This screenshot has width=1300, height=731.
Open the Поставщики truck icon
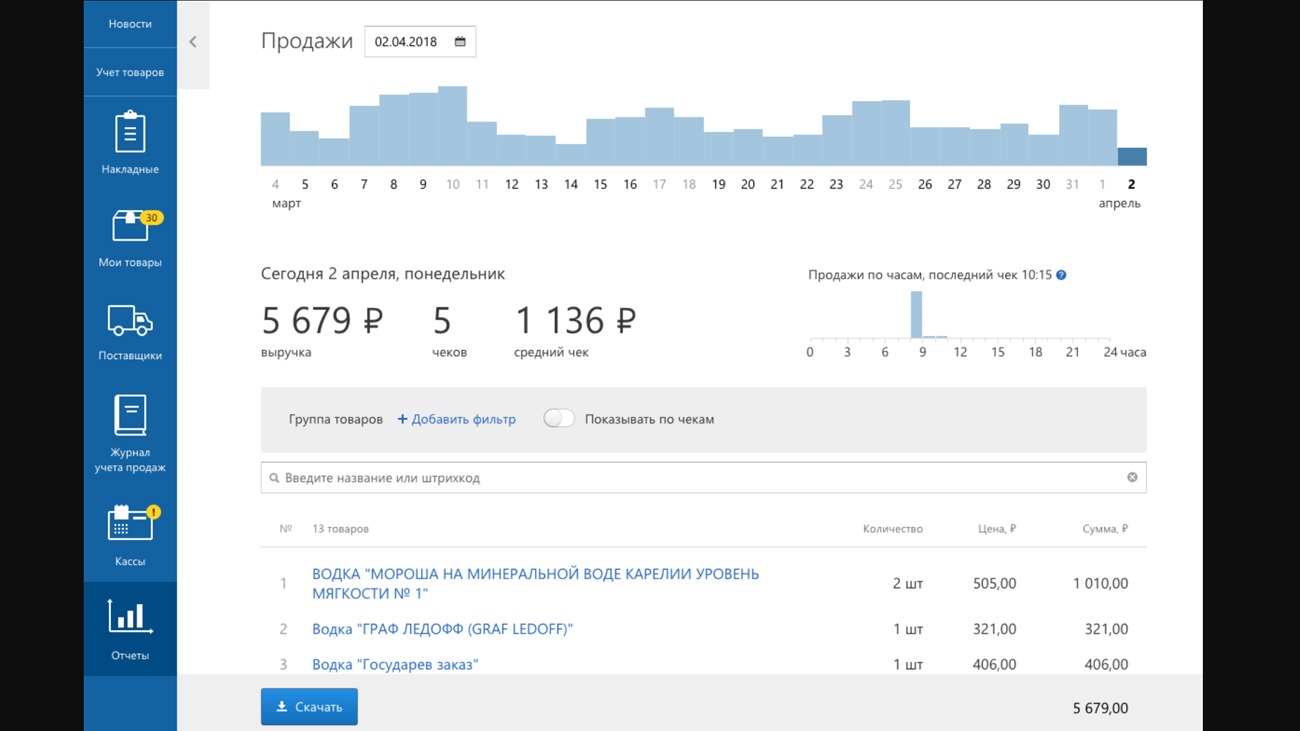coord(130,321)
